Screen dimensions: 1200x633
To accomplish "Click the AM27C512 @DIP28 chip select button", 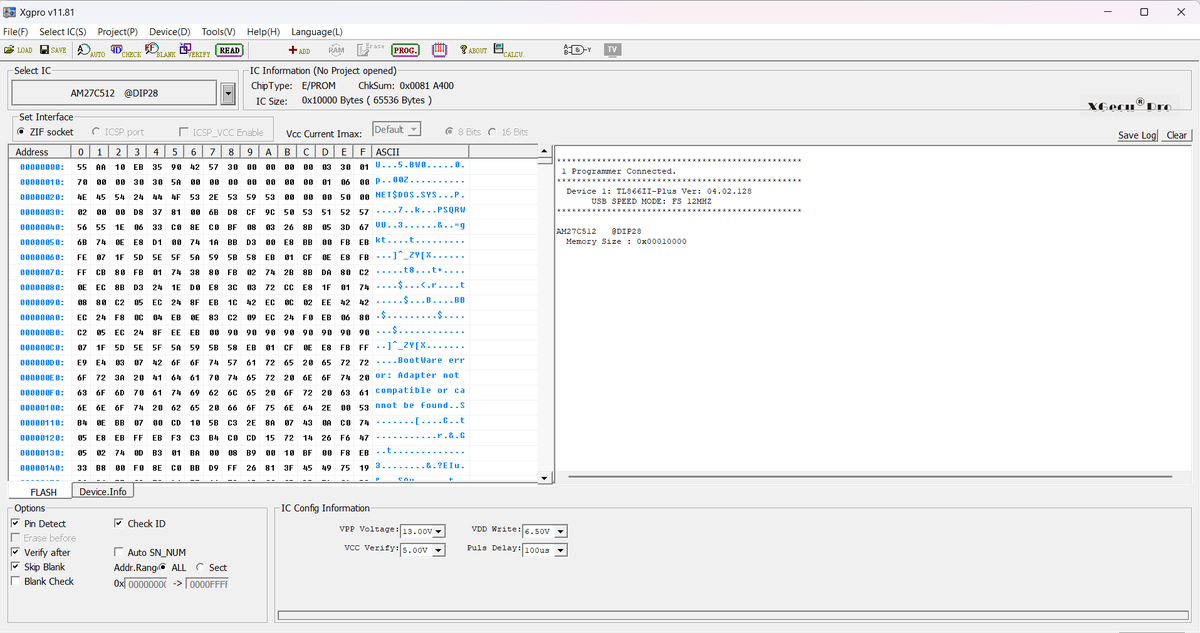I will (x=116, y=94).
